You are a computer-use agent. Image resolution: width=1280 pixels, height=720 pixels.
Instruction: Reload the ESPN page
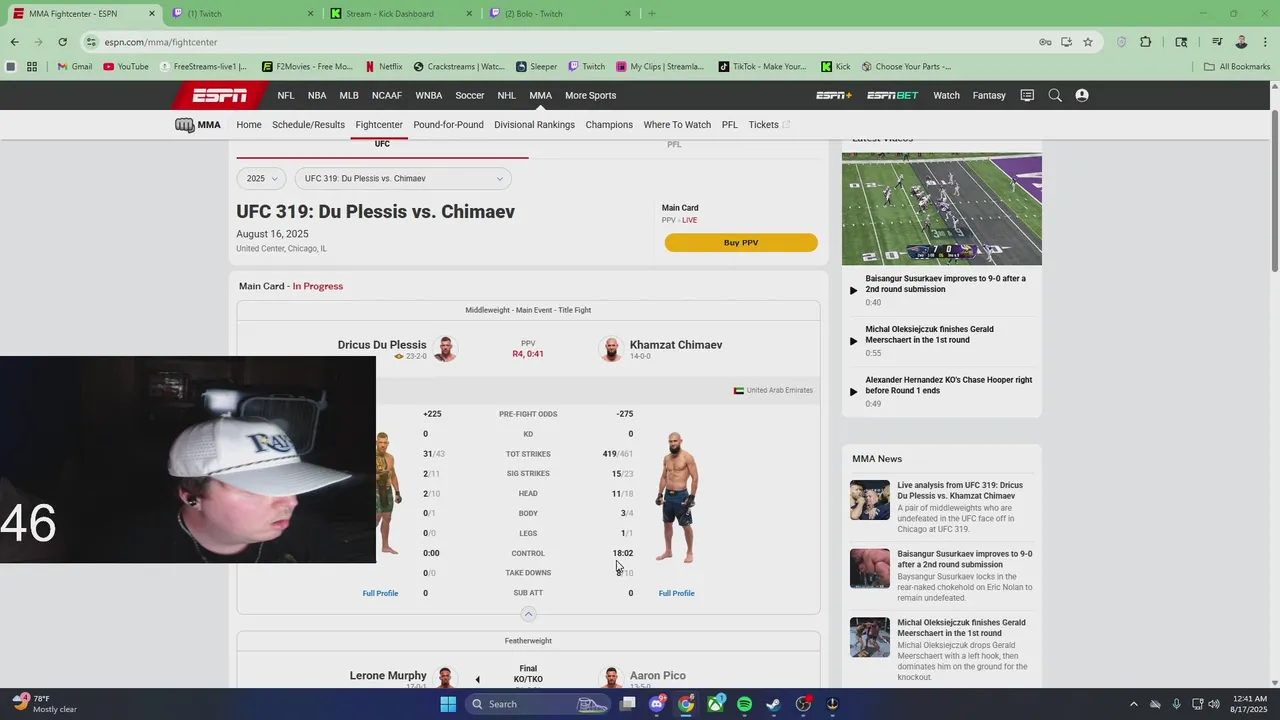coord(62,42)
